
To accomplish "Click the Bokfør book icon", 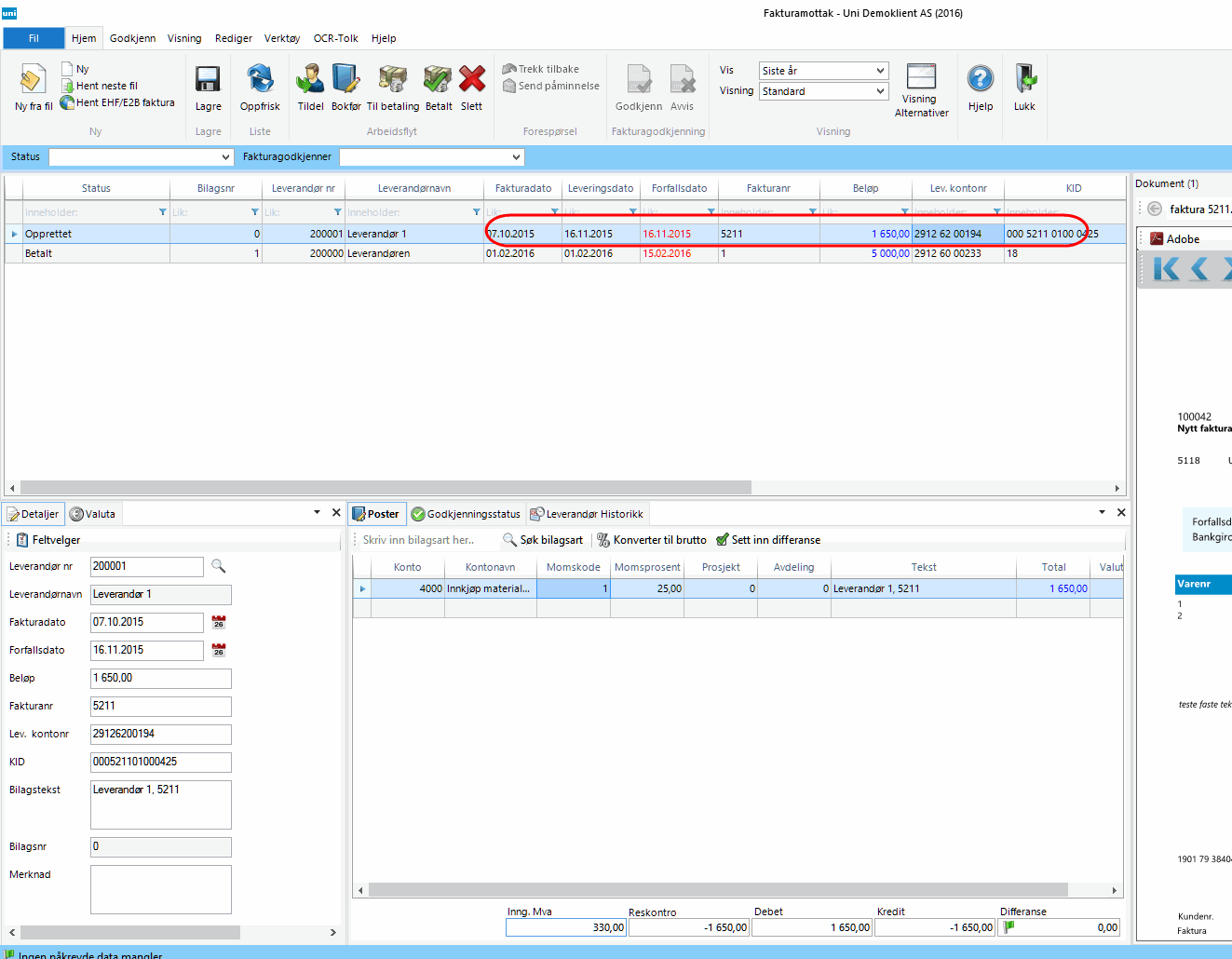I will pos(345,80).
